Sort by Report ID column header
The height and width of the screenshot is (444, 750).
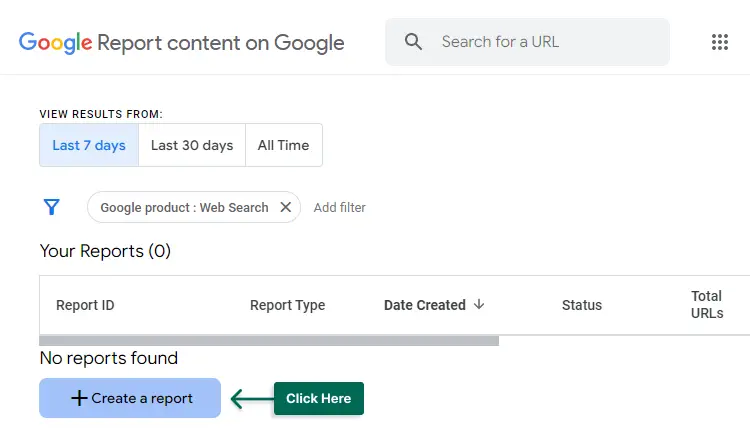pos(85,305)
